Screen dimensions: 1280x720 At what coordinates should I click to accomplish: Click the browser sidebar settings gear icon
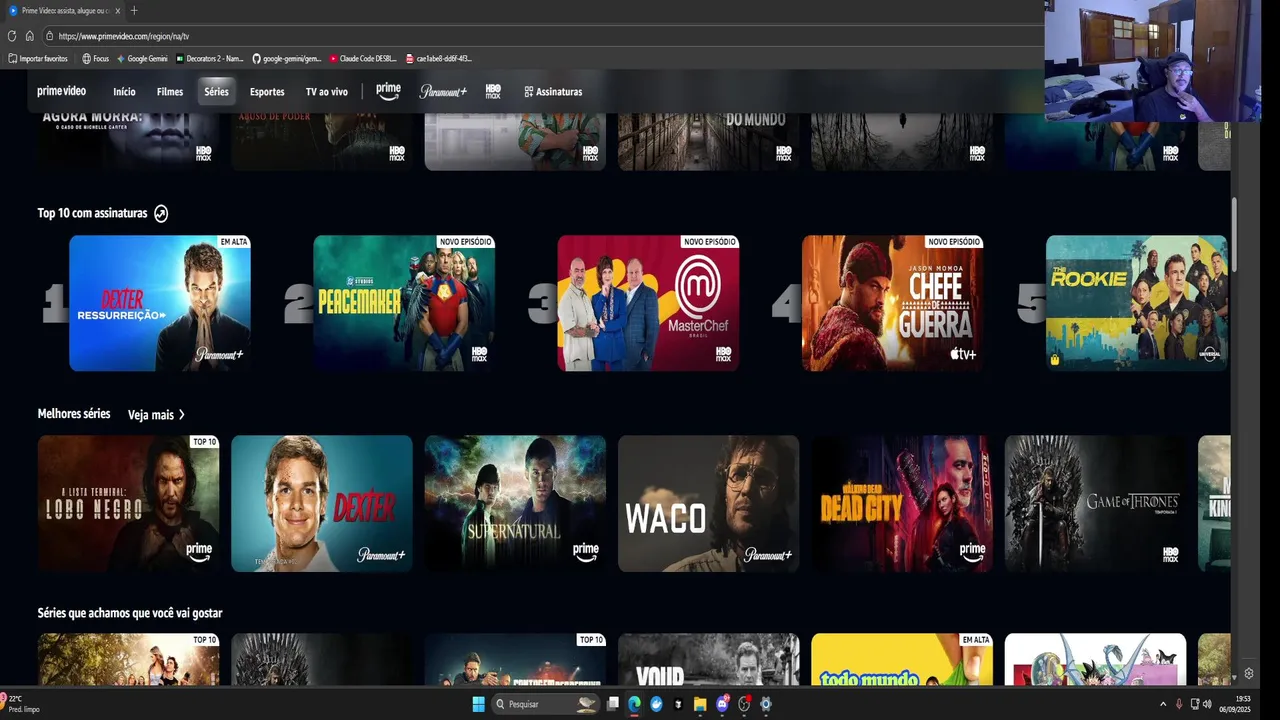1249,674
